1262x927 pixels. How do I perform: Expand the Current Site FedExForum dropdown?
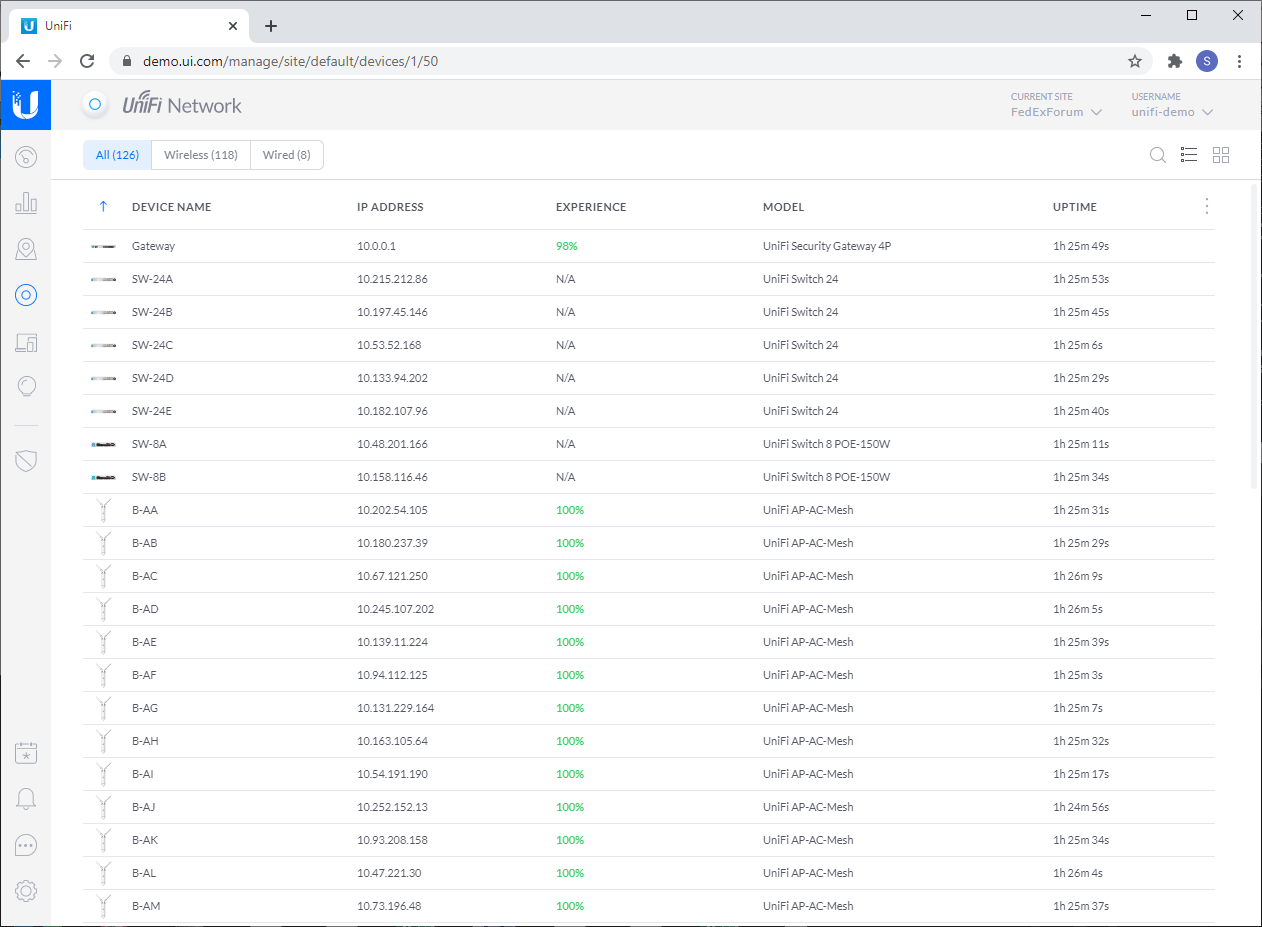[1056, 112]
